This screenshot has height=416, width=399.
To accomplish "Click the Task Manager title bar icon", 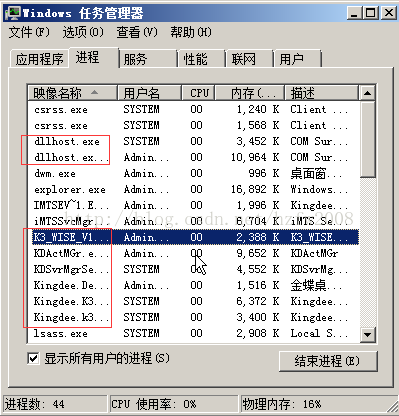I will click(x=13, y=13).
